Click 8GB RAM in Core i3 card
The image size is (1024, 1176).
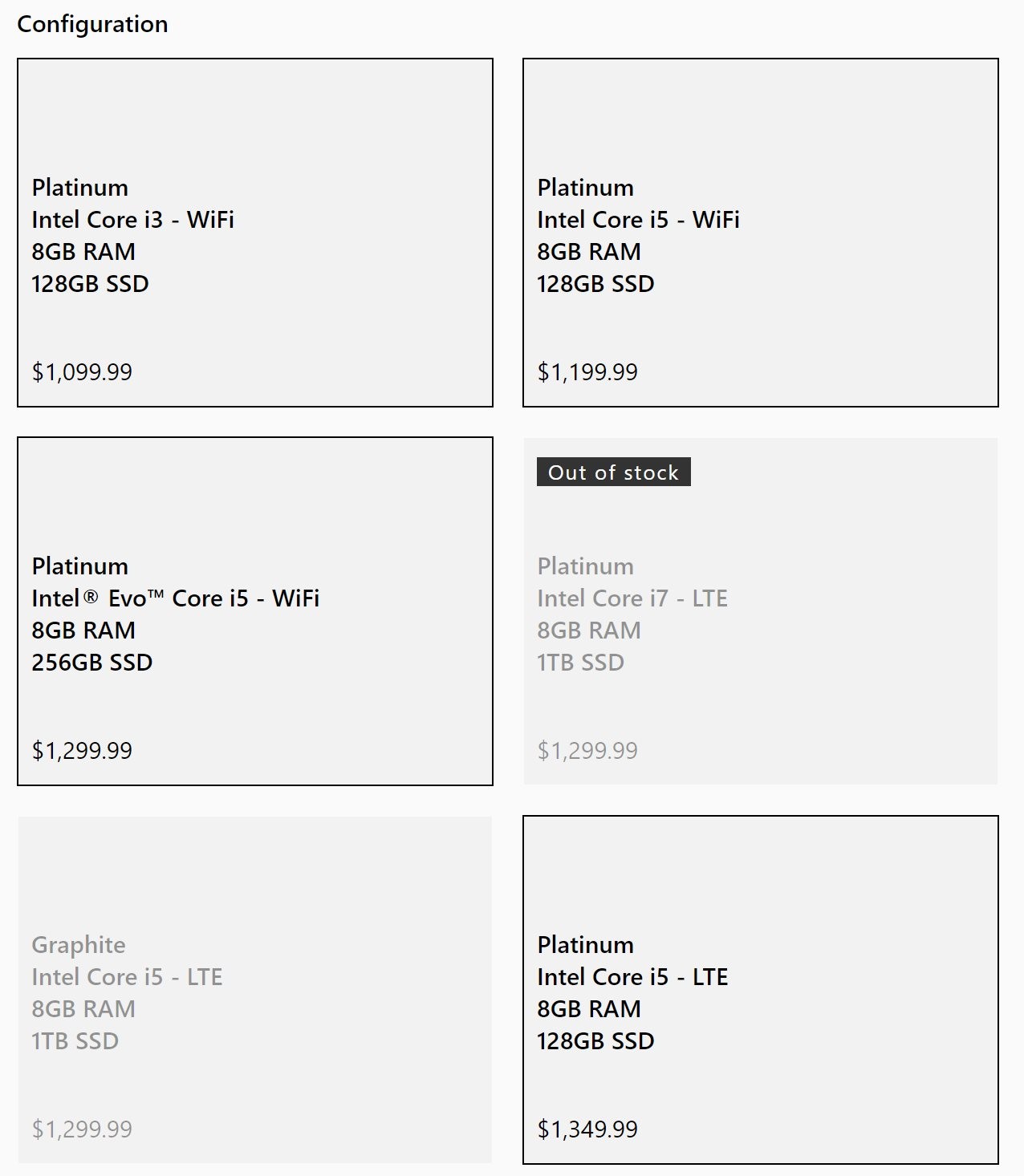(83, 252)
